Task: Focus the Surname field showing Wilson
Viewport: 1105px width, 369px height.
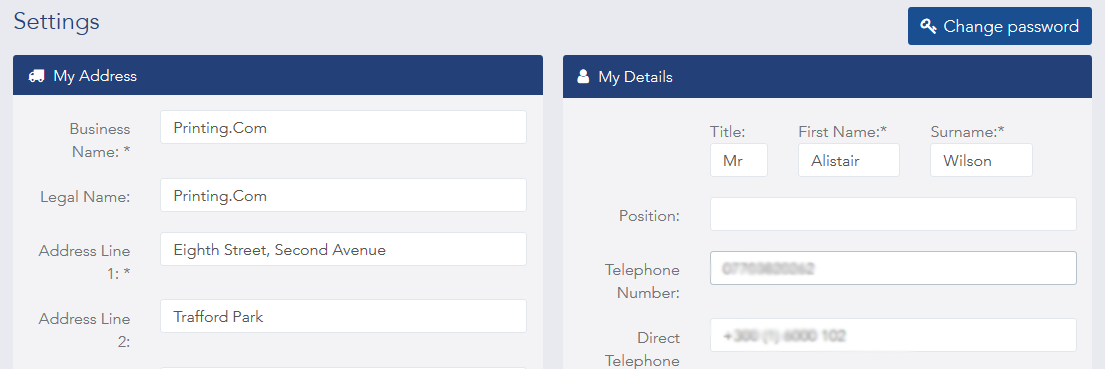Action: point(981,161)
